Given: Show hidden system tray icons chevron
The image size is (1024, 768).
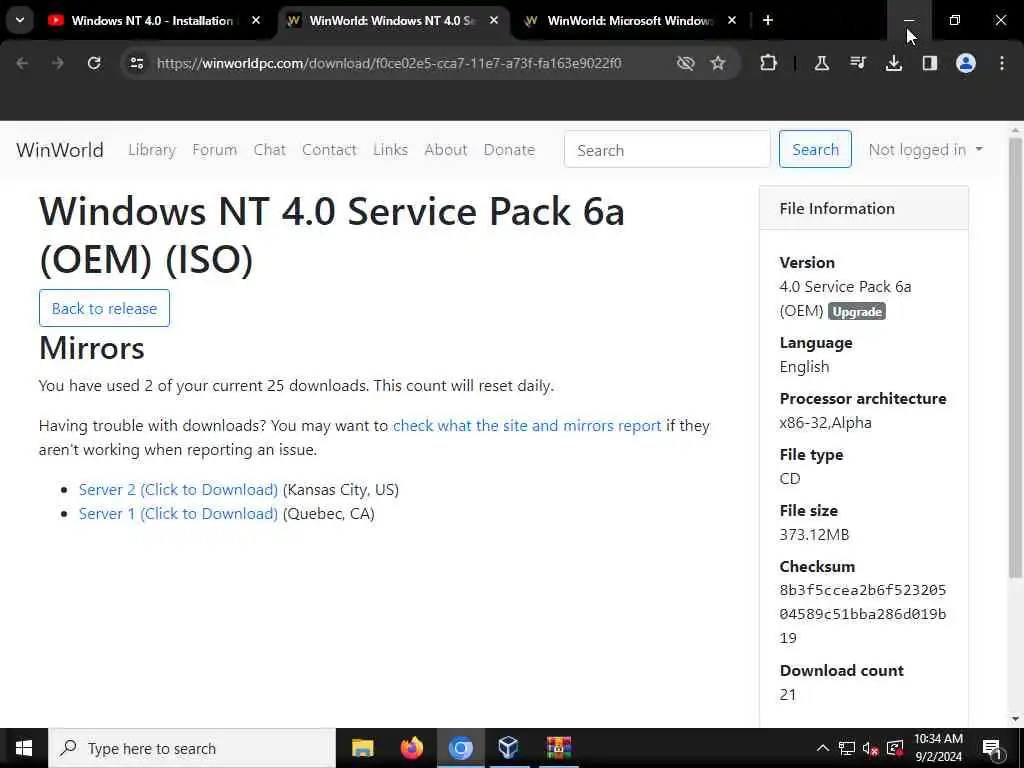Looking at the screenshot, I should (x=823, y=748).
